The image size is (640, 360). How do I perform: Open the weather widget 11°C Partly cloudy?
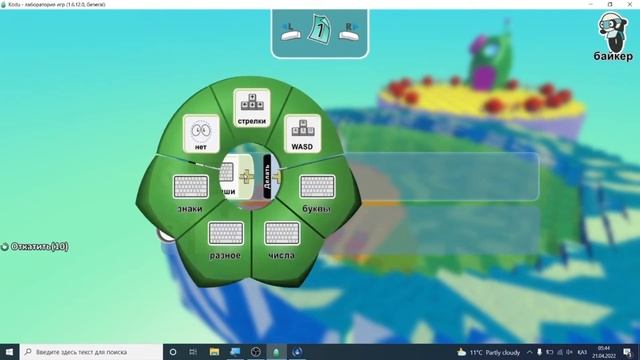[489, 352]
